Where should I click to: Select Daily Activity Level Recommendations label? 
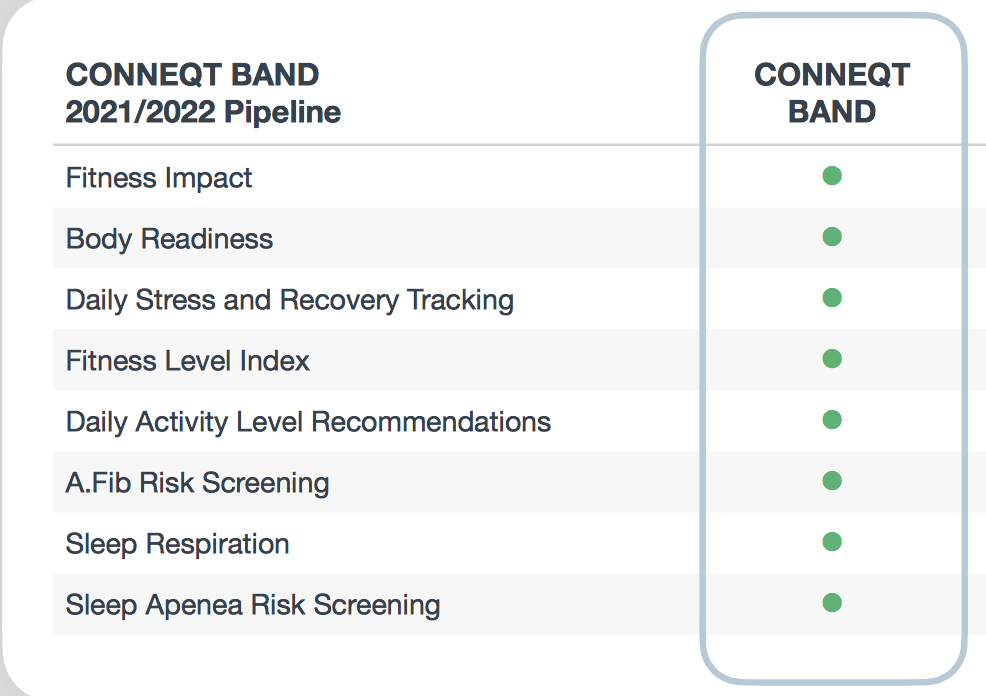tap(308, 422)
